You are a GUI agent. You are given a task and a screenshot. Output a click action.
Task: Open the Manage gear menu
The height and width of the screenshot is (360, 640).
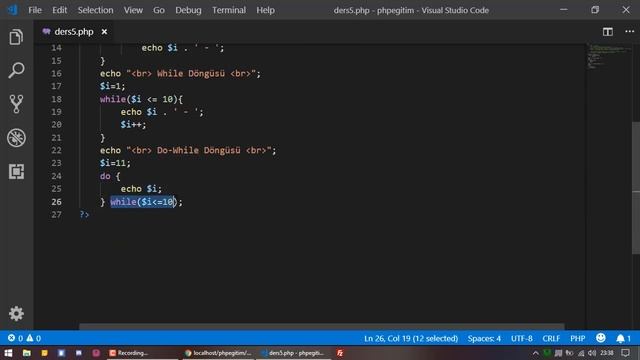pyautogui.click(x=16, y=313)
